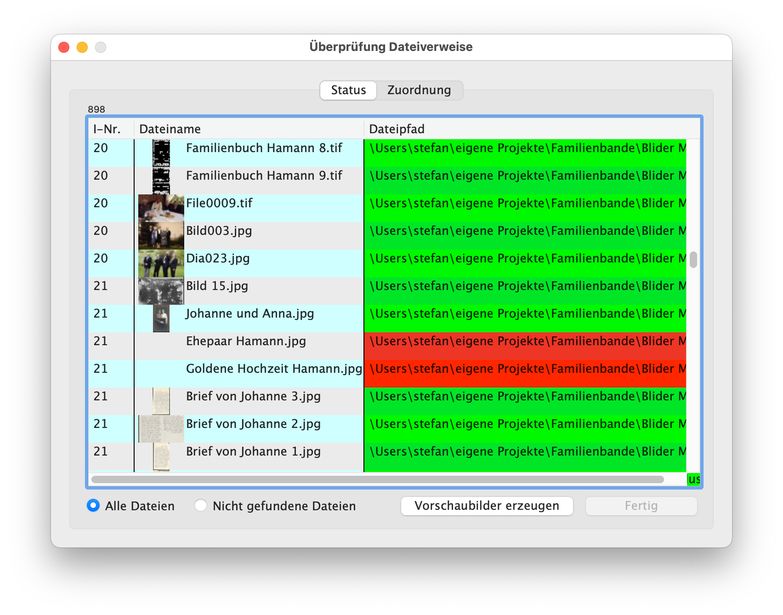Open the Status tab

[348, 90]
